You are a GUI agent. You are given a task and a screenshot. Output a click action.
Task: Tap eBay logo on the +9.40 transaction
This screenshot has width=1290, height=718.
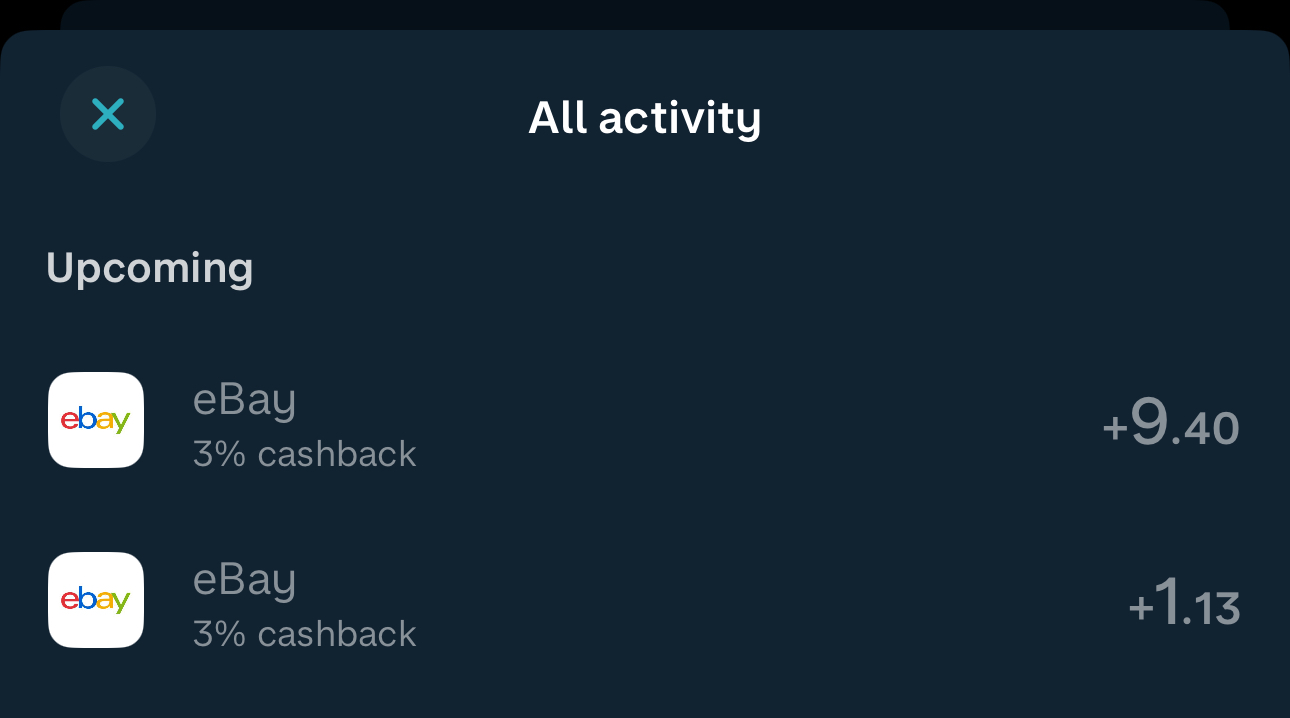point(96,420)
